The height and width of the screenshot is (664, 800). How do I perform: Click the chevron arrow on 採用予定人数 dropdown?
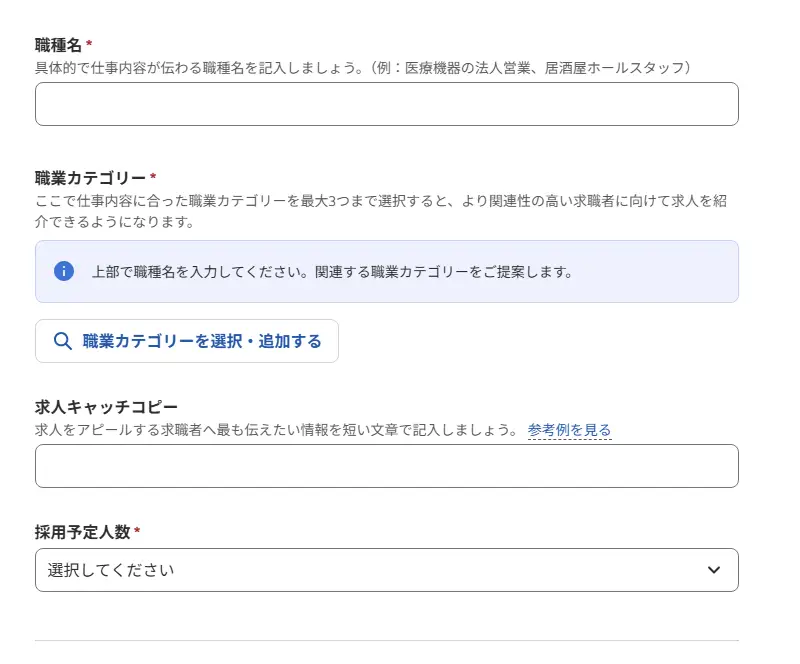point(713,570)
